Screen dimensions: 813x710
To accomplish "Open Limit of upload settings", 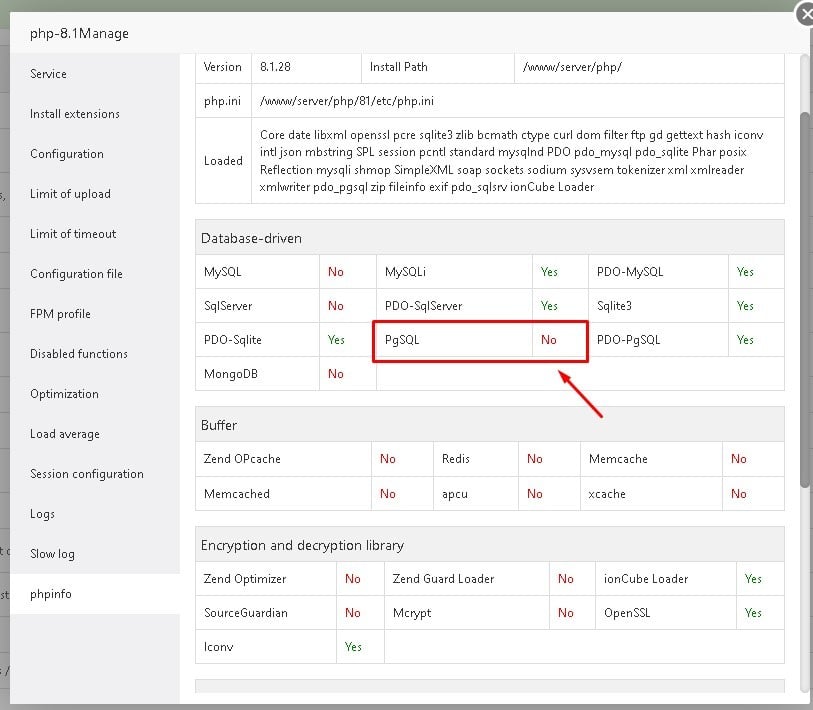I will point(70,194).
